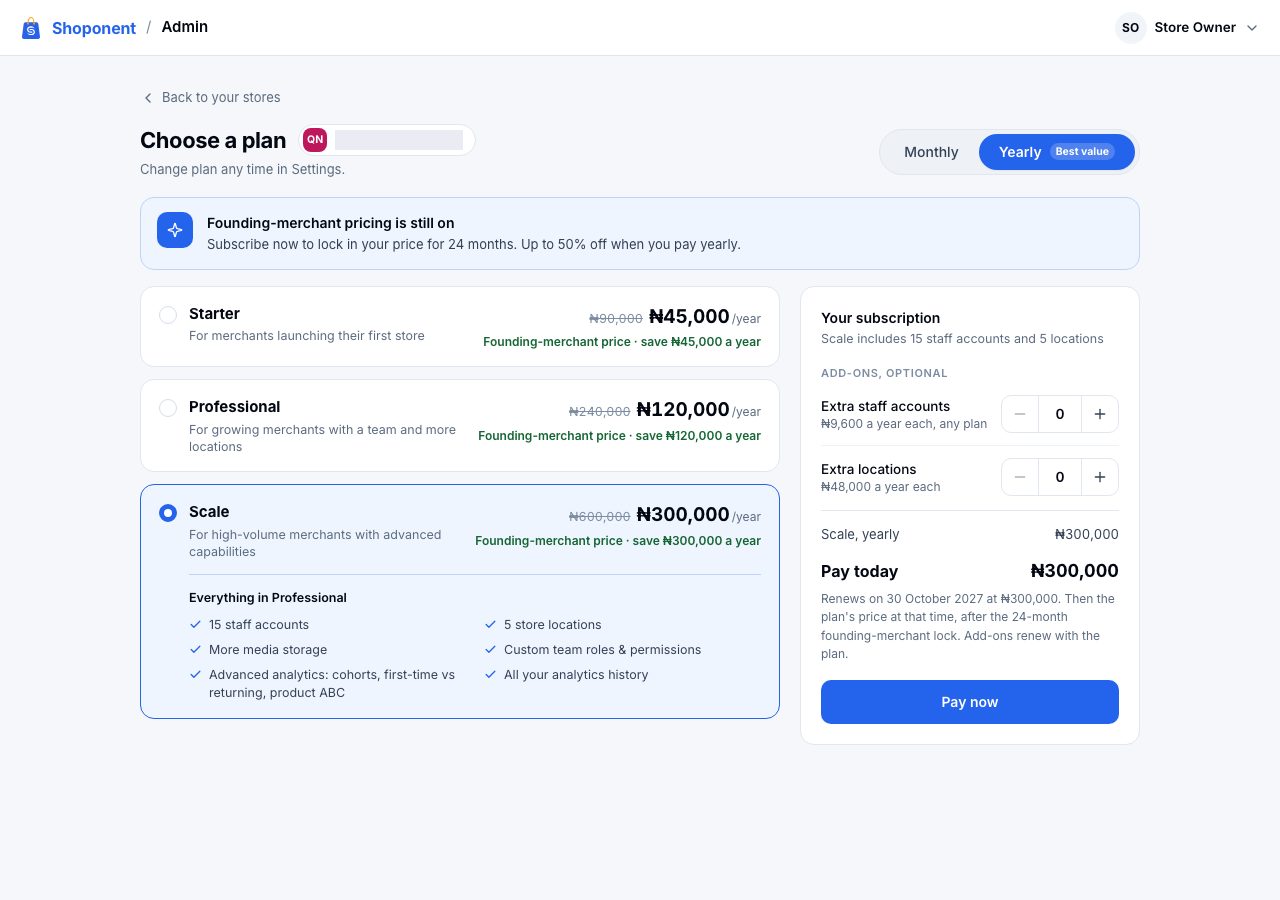Image resolution: width=1280 pixels, height=900 pixels.
Task: Click the Pay now button
Action: click(970, 702)
